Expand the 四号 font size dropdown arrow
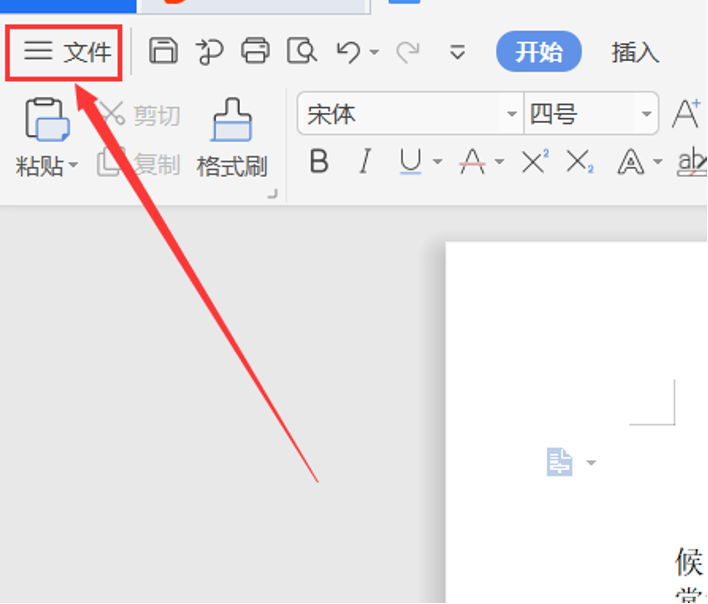Image resolution: width=708 pixels, height=604 pixels. 647,114
